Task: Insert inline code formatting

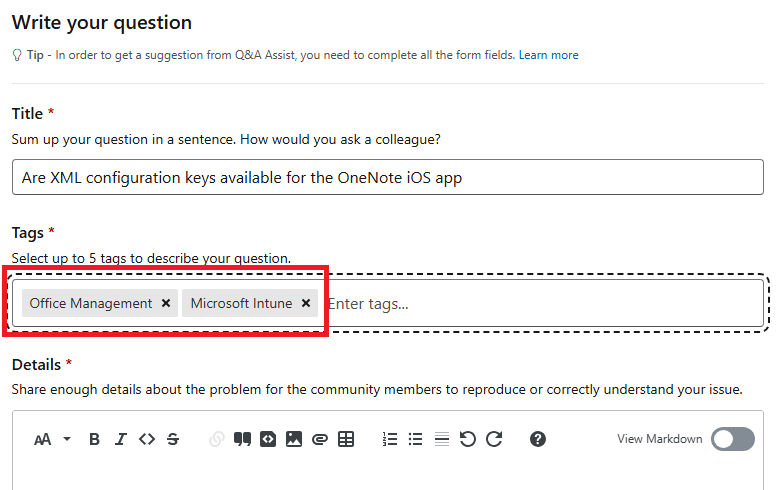Action: pyautogui.click(x=147, y=439)
